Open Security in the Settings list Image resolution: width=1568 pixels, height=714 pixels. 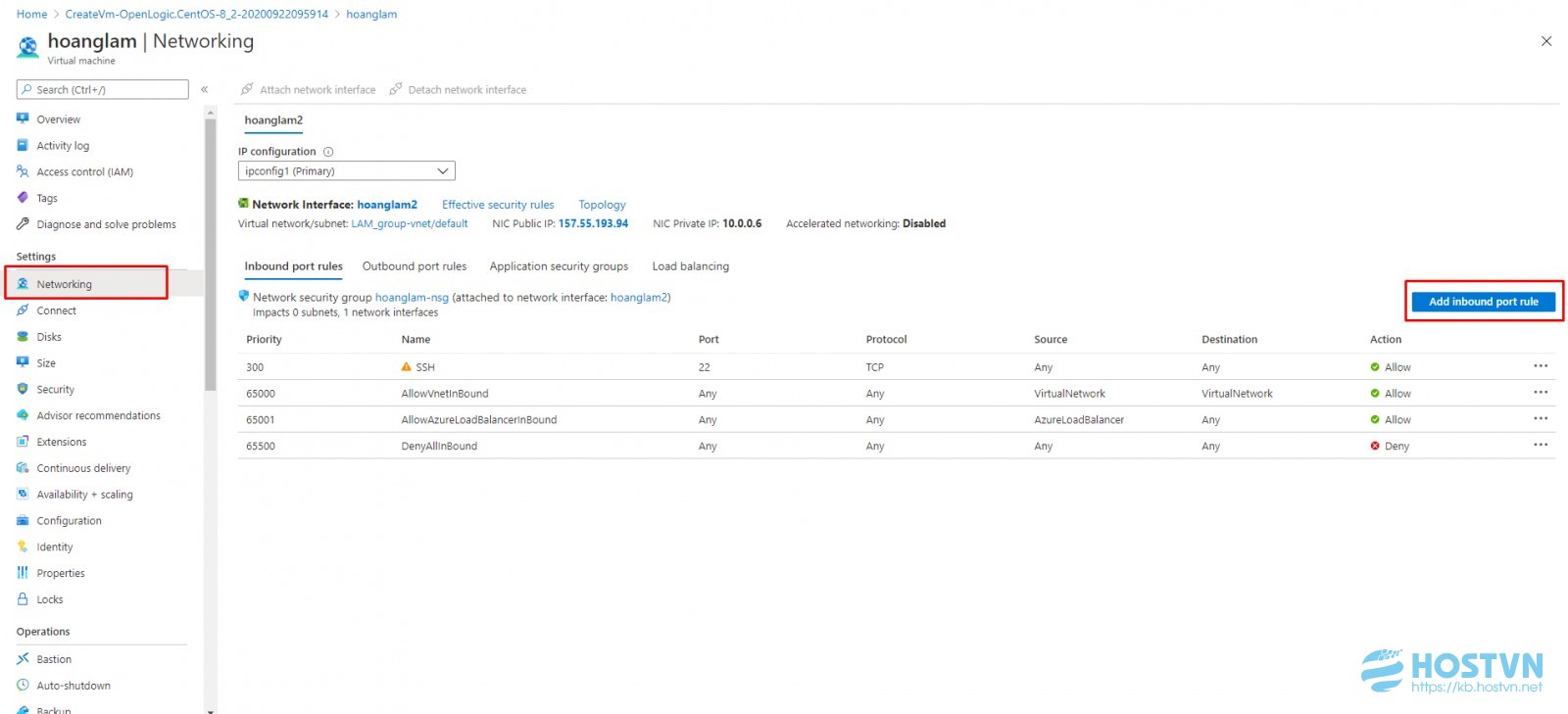[x=55, y=390]
